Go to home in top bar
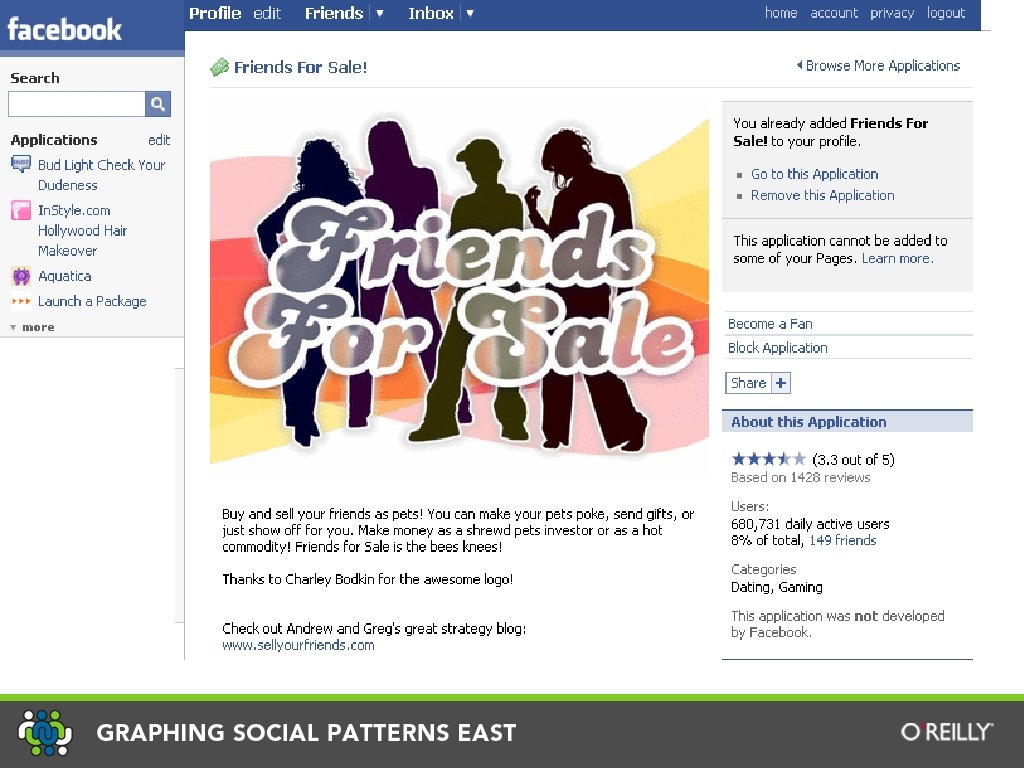 tap(781, 13)
